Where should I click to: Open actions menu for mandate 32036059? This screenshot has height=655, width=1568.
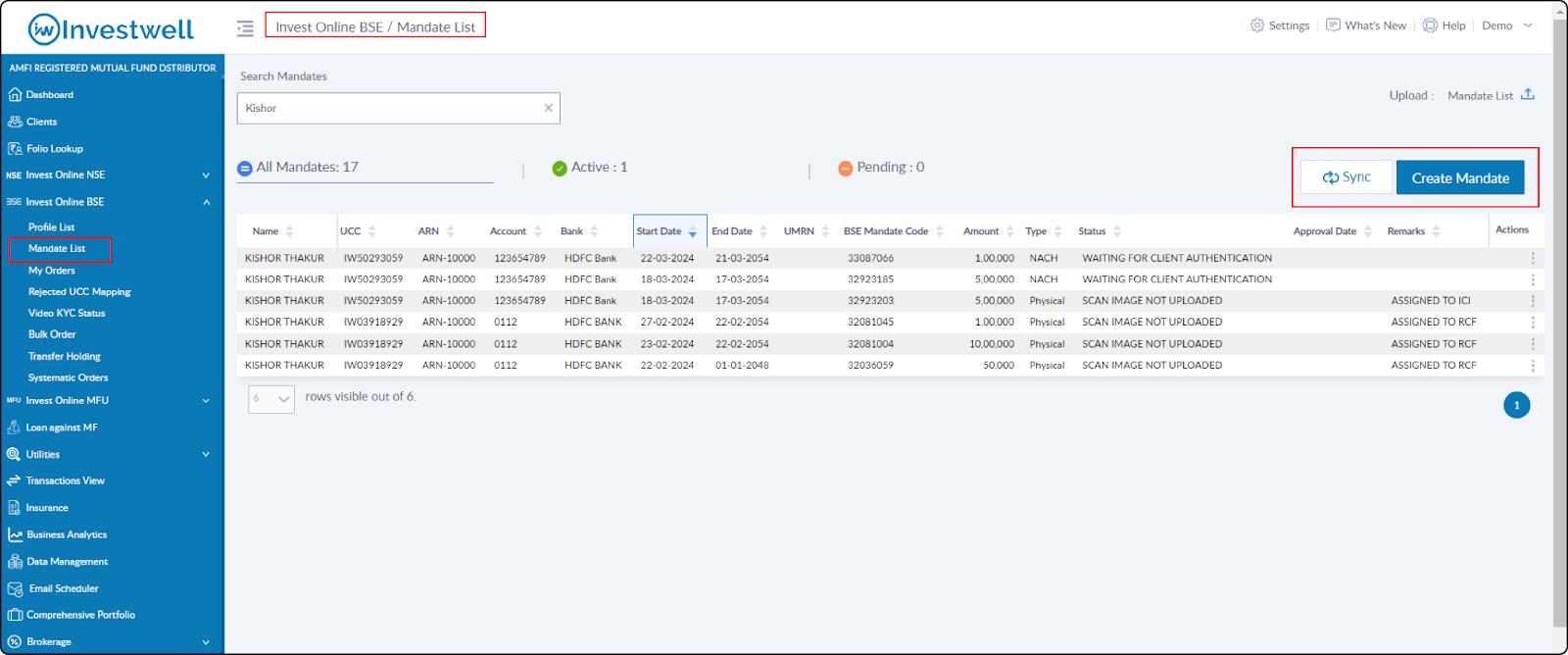point(1533,366)
